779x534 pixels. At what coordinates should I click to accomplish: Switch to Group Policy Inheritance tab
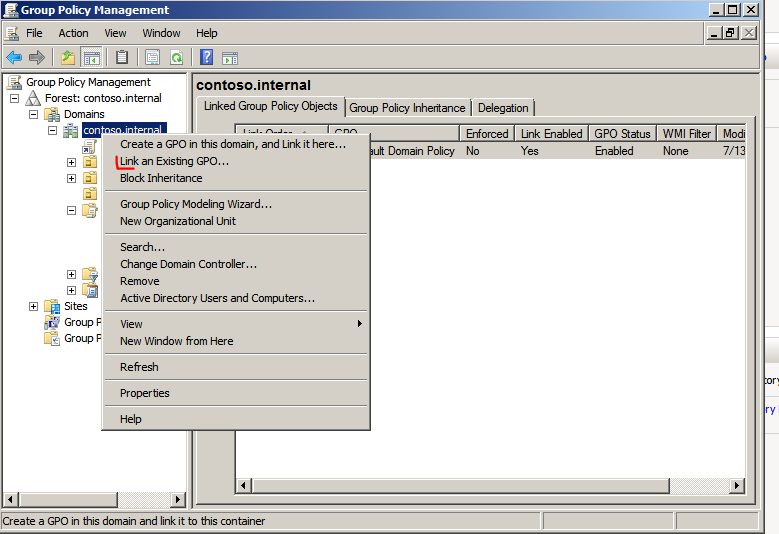click(407, 108)
